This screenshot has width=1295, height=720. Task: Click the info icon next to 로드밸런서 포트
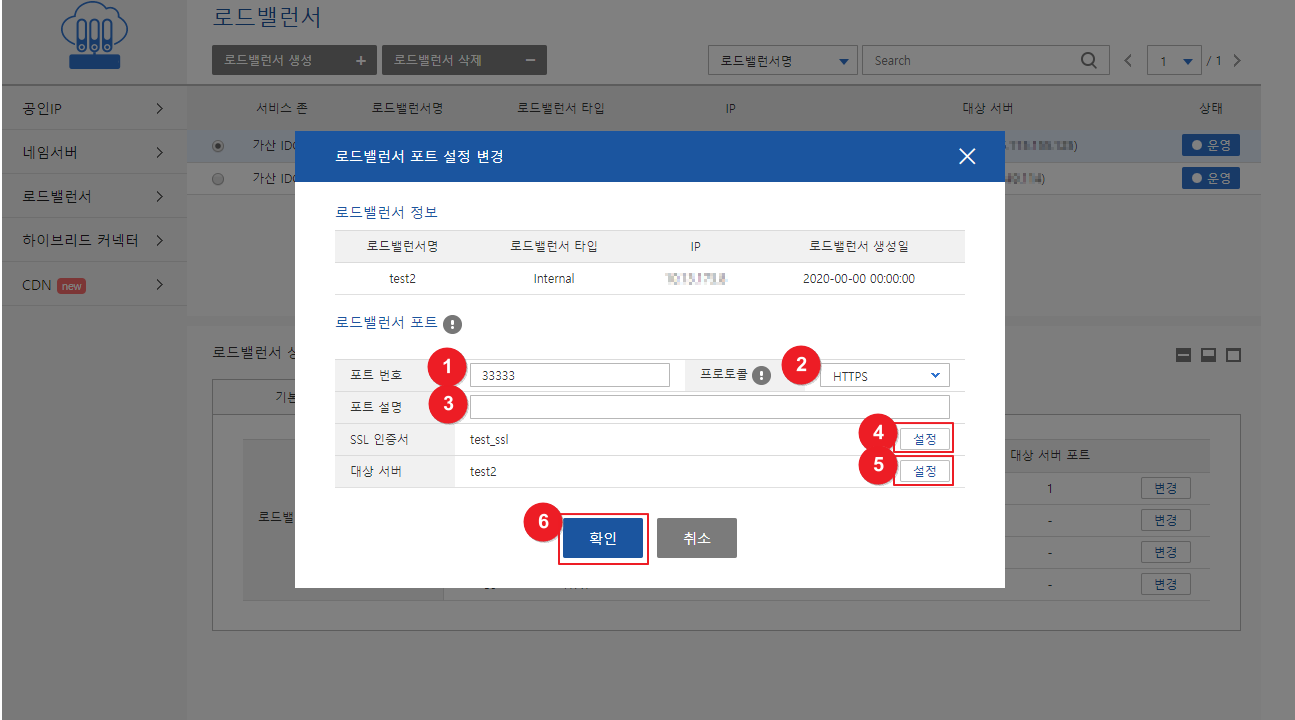452,324
